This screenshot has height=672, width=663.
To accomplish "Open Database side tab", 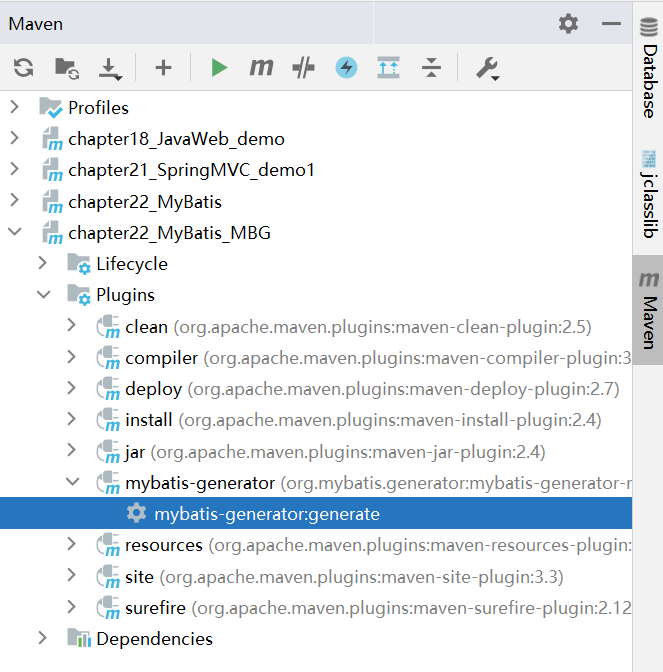I will pos(649,69).
